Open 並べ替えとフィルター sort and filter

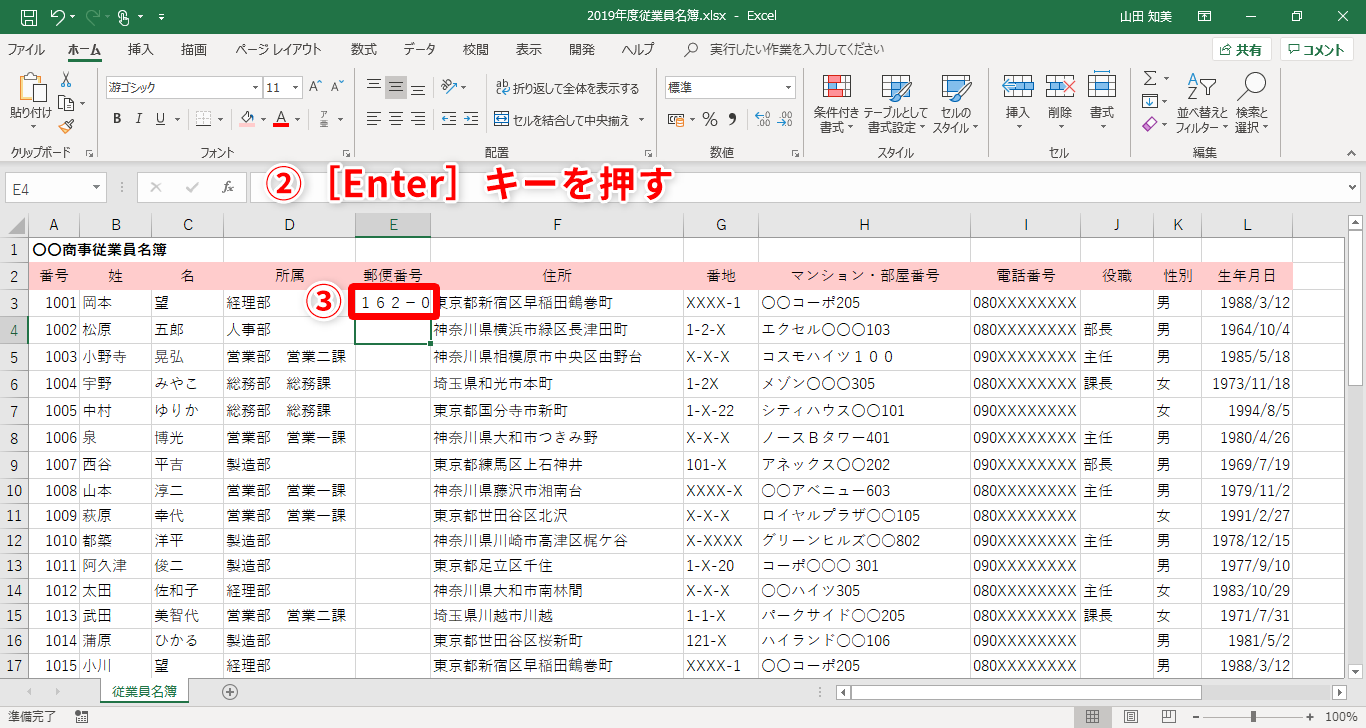1201,104
